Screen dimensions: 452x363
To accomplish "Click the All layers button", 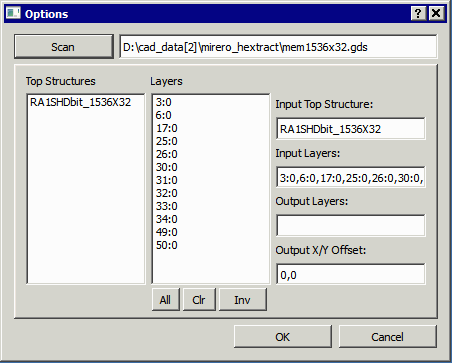I will (x=165, y=300).
